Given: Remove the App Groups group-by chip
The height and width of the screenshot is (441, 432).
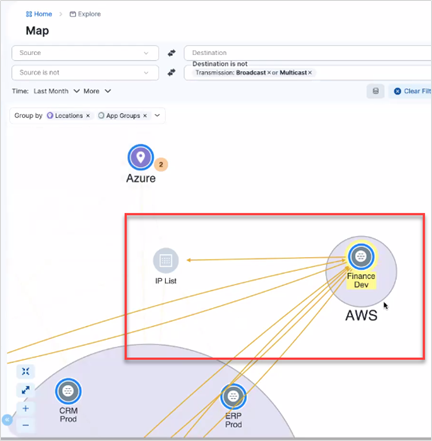Looking at the screenshot, I should pos(145,116).
